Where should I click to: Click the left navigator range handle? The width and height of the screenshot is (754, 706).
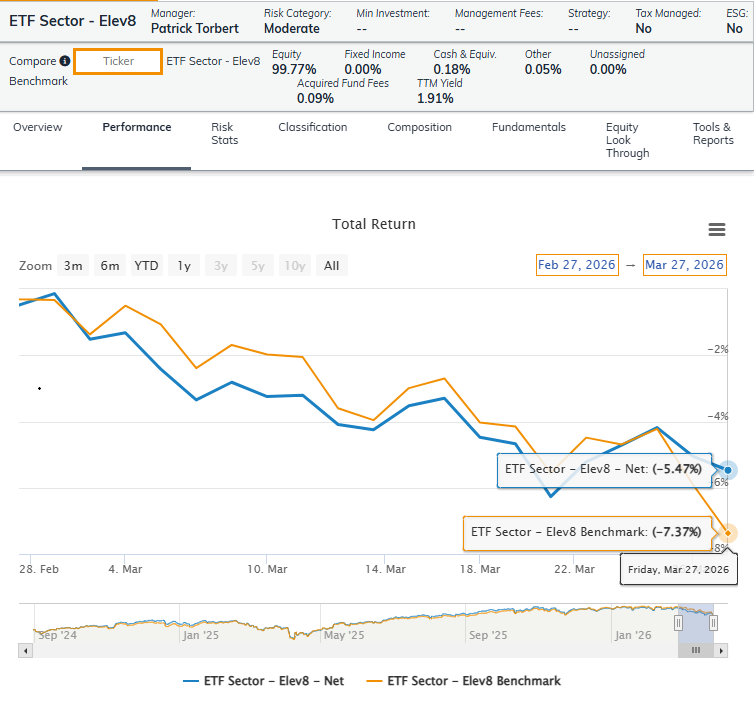[678, 623]
